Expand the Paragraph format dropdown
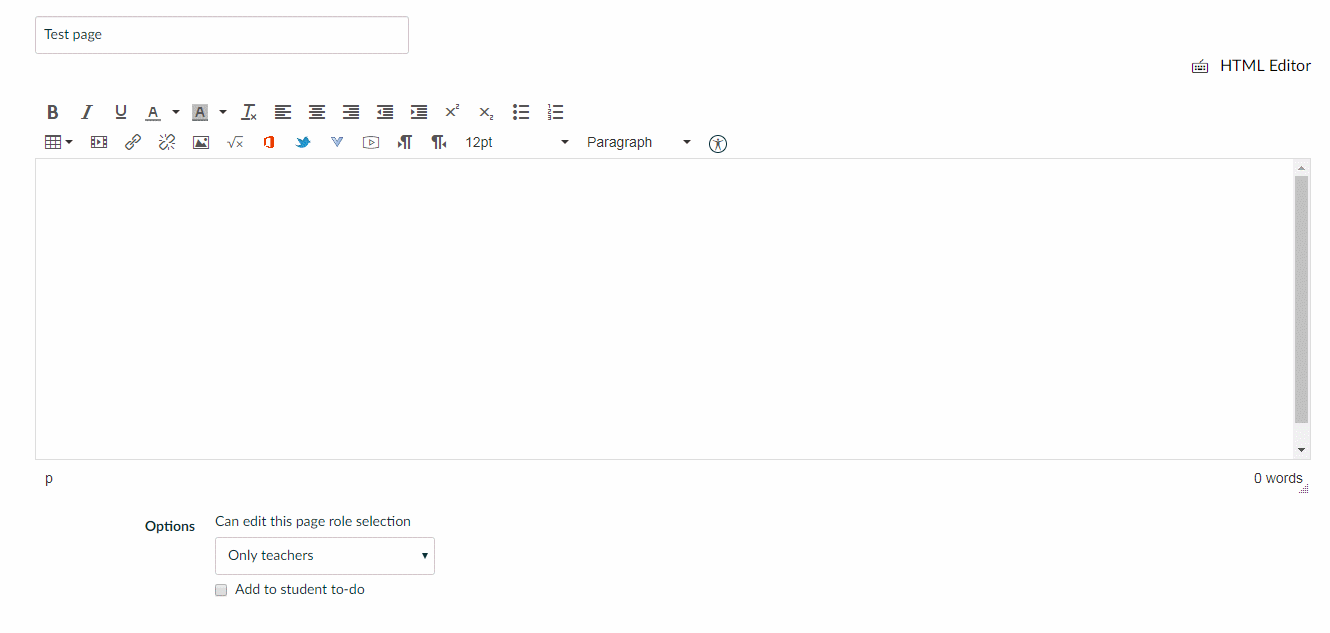Screen dimensions: 1330x633 tap(638, 143)
